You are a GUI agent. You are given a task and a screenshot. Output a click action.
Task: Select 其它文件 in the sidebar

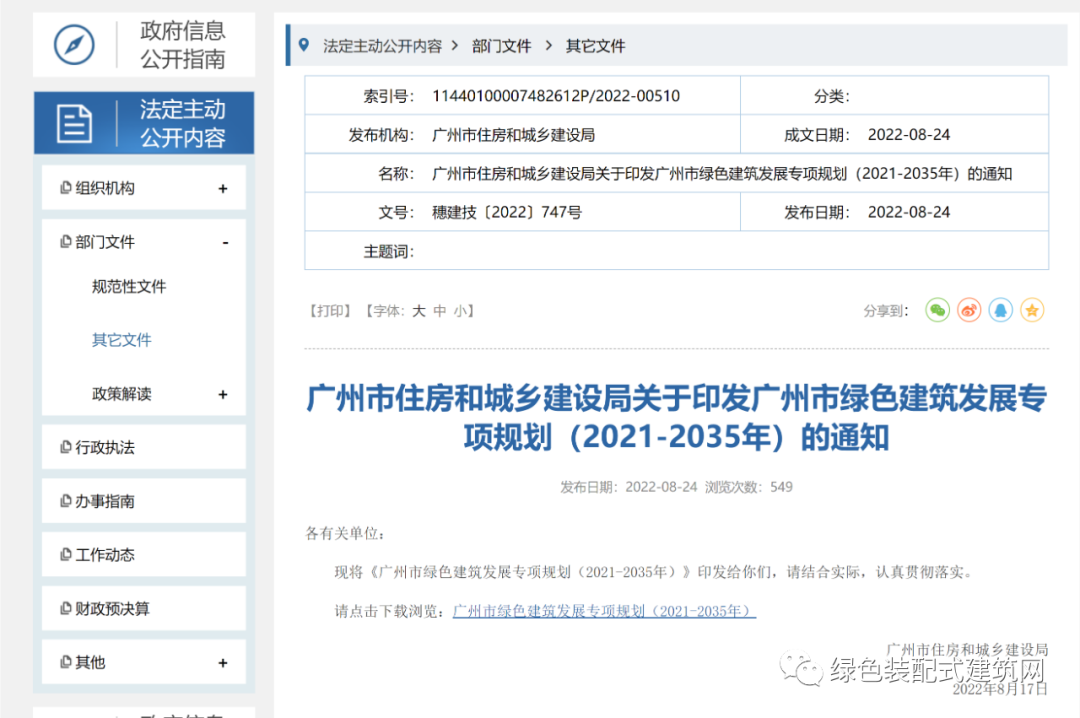click(121, 340)
